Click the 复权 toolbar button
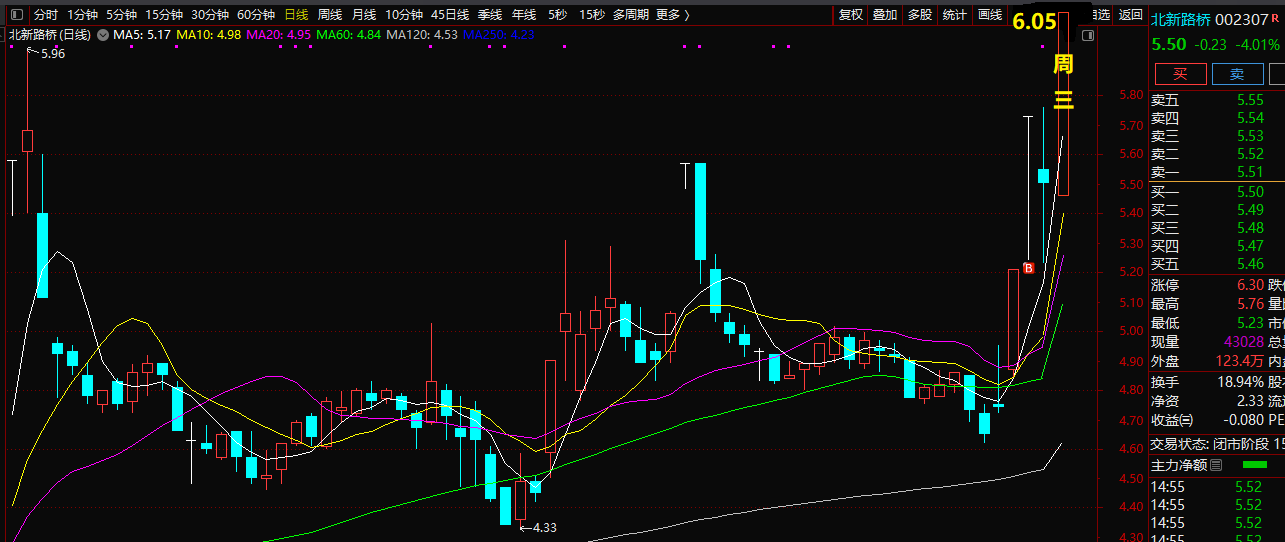Image resolution: width=1285 pixels, height=542 pixels. (x=851, y=15)
